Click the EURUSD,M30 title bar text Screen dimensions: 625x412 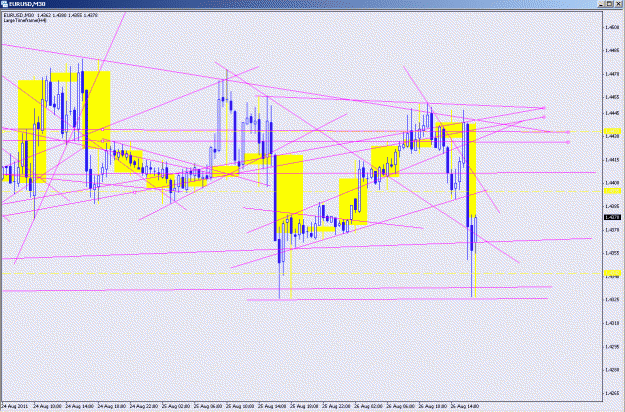click(x=27, y=4)
